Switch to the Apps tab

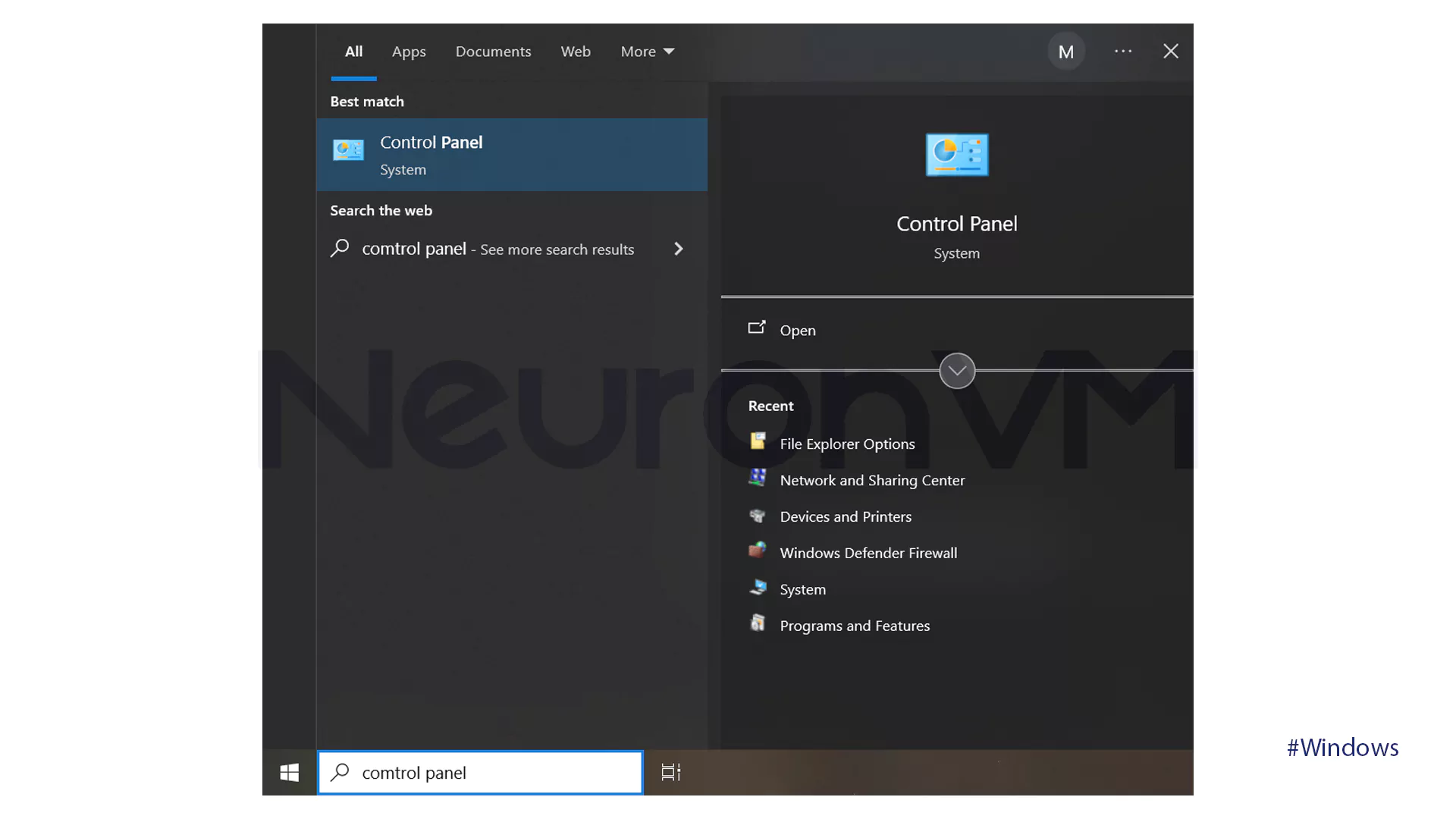409,51
